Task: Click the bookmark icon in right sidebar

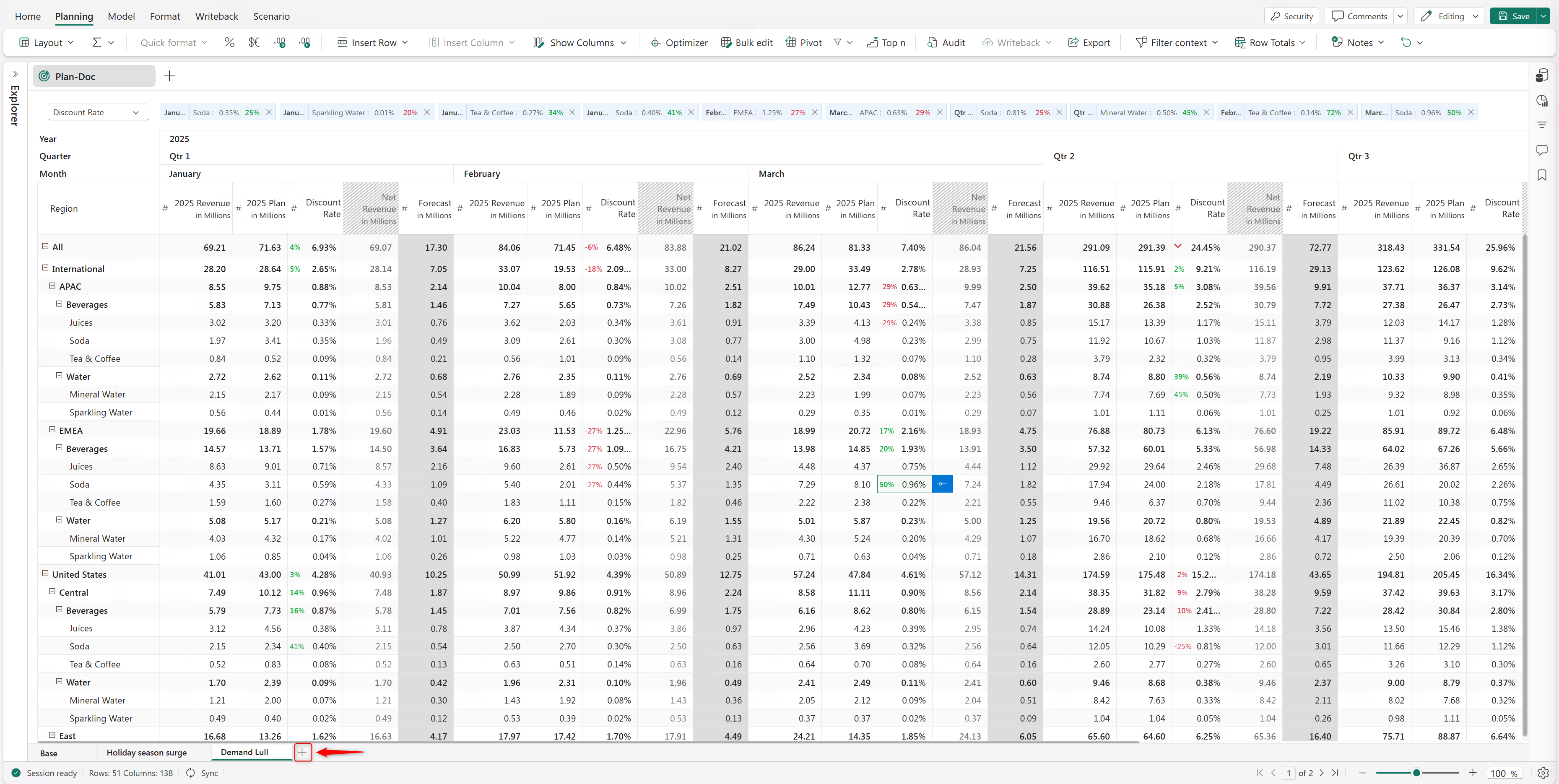Action: (1541, 175)
